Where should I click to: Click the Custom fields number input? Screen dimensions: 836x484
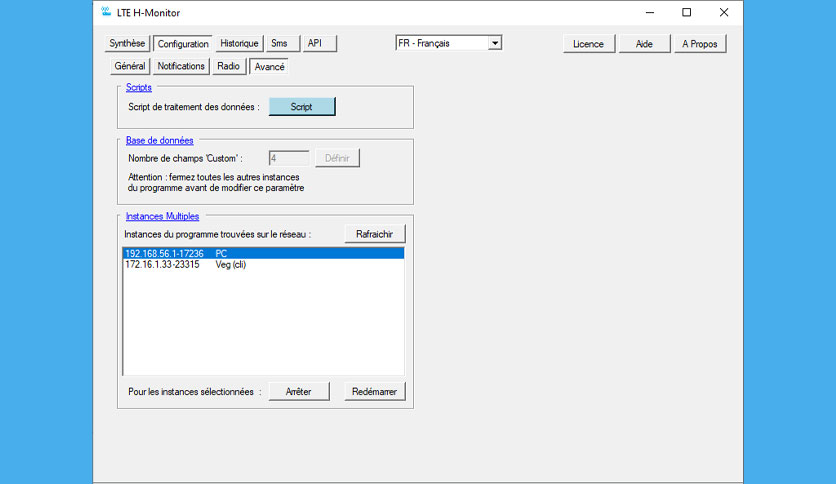tap(288, 158)
